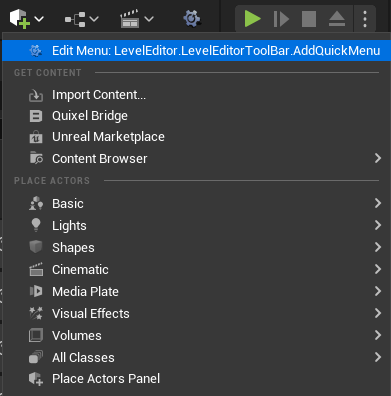This screenshot has height=396, width=391.
Task: Open the three-dot play options menu
Action: 365,19
